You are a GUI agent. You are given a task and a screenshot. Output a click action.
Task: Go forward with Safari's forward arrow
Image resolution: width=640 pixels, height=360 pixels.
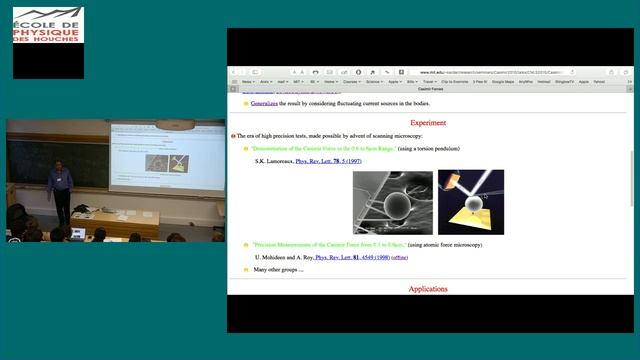click(x=242, y=72)
